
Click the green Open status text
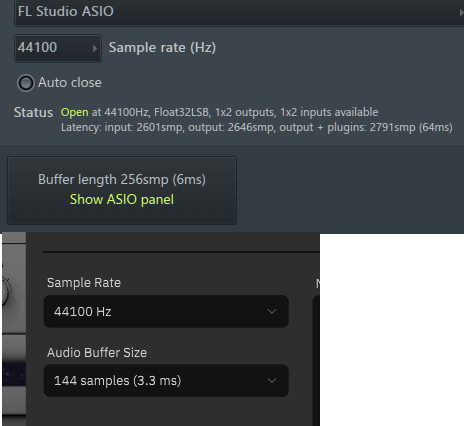coord(75,112)
